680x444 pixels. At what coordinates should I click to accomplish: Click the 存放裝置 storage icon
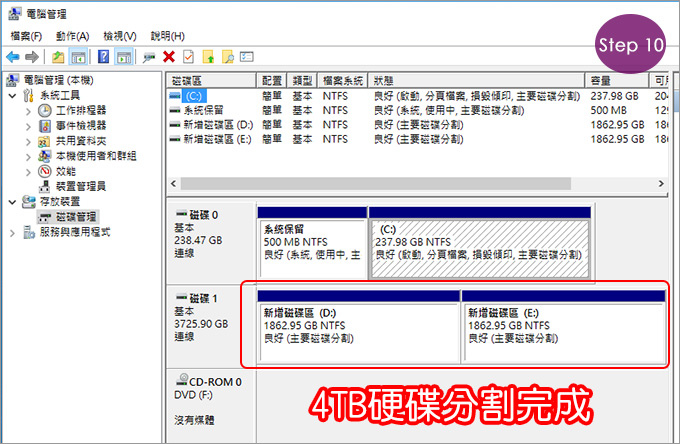coord(29,202)
